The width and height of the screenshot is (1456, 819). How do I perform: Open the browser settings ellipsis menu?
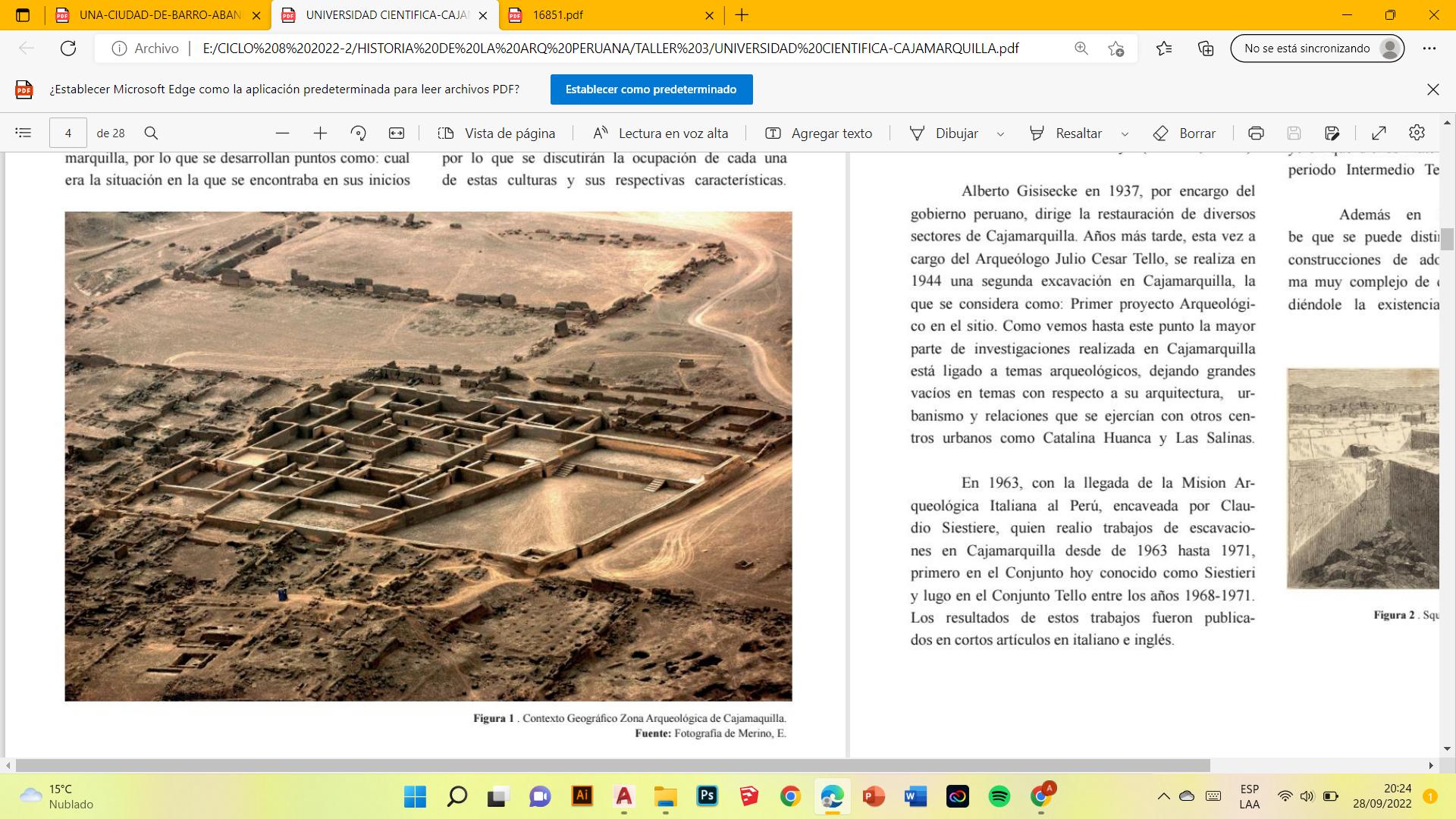pyautogui.click(x=1429, y=48)
